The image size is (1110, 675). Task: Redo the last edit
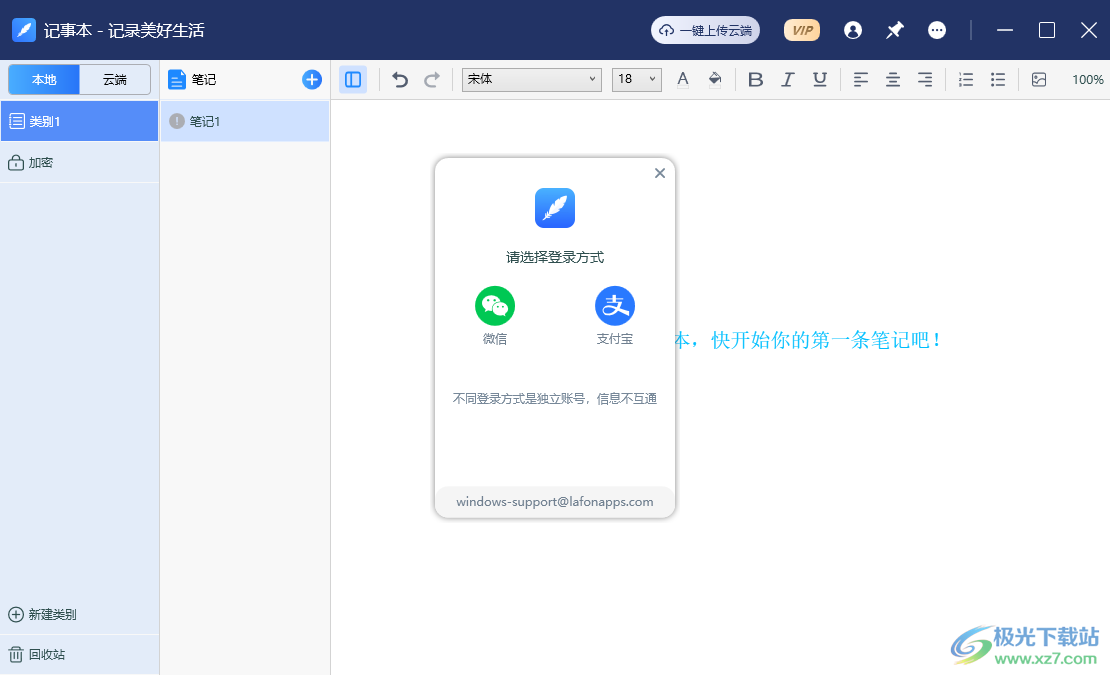coord(432,79)
